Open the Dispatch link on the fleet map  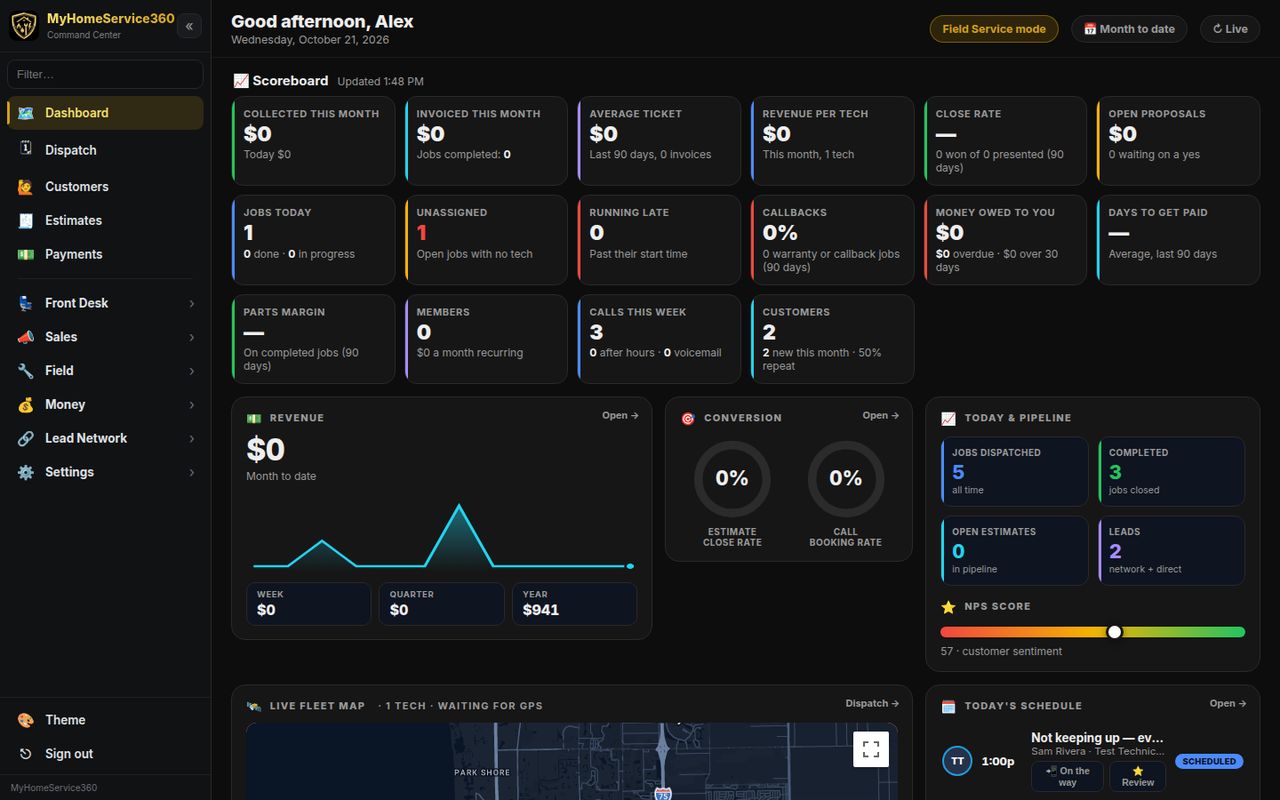872,704
